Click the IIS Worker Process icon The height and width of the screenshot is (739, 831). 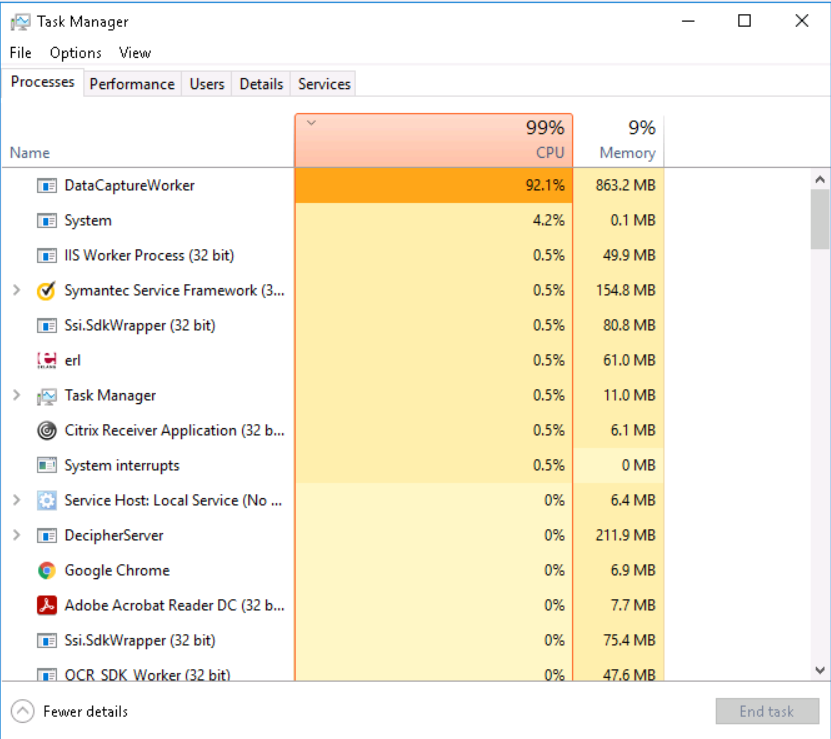(x=47, y=256)
